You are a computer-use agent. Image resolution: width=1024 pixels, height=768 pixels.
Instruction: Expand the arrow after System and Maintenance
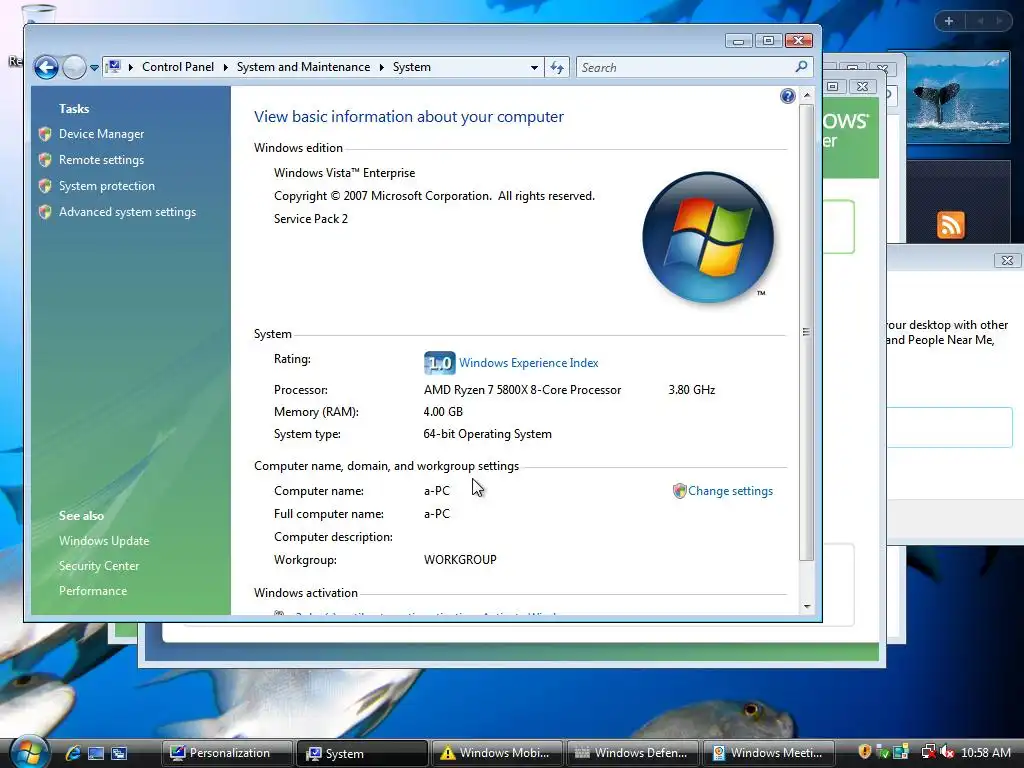tap(381, 67)
